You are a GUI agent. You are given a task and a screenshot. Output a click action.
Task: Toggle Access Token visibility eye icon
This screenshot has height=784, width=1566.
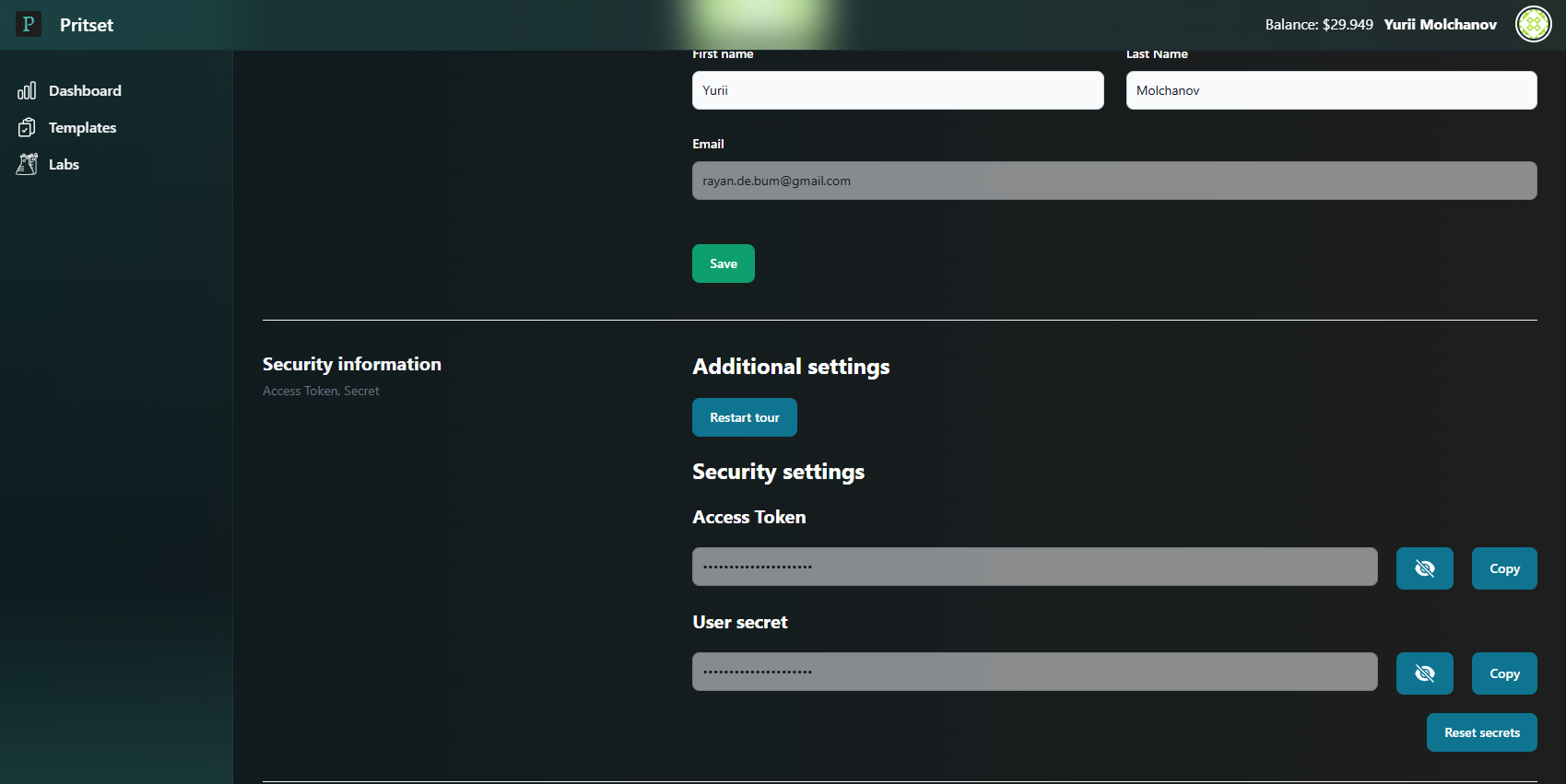point(1424,568)
